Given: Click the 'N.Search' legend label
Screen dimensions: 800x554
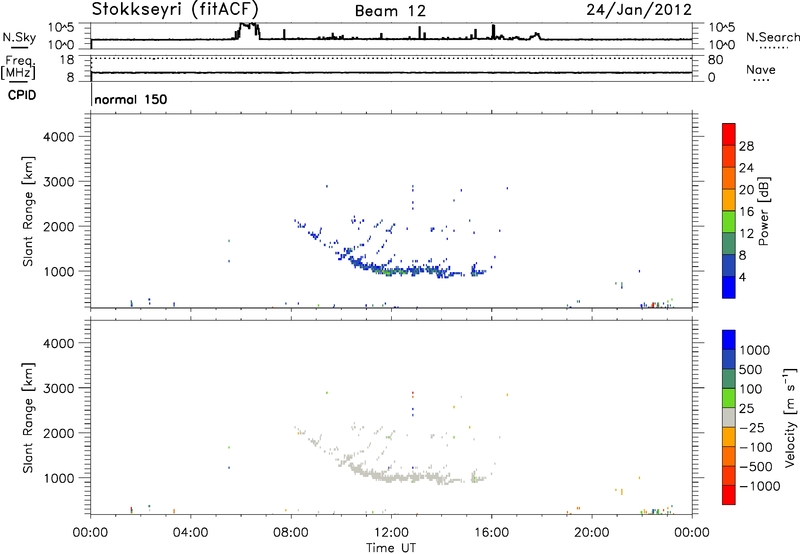Looking at the screenshot, I should tap(772, 37).
